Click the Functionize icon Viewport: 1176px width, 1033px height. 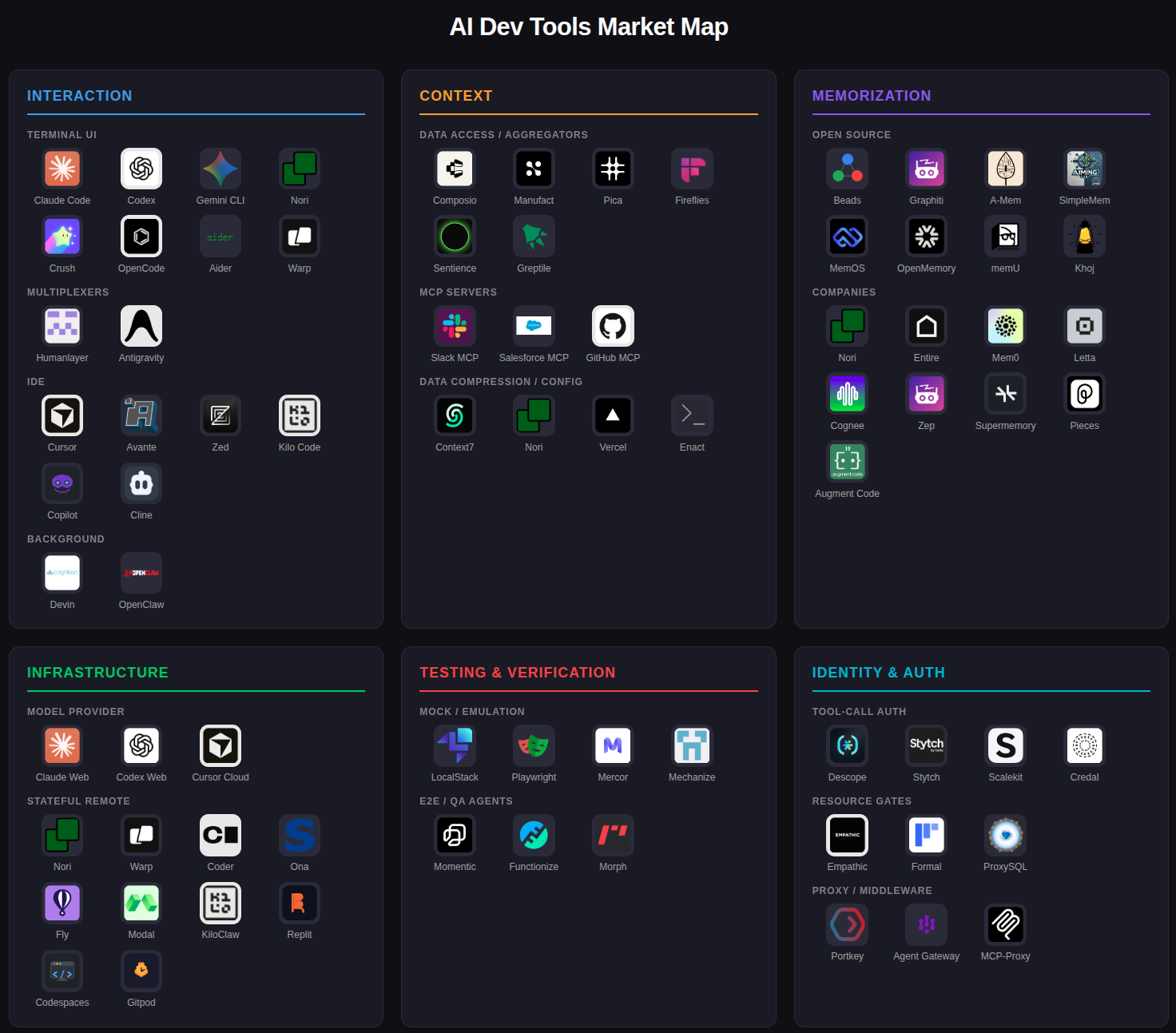click(x=534, y=835)
